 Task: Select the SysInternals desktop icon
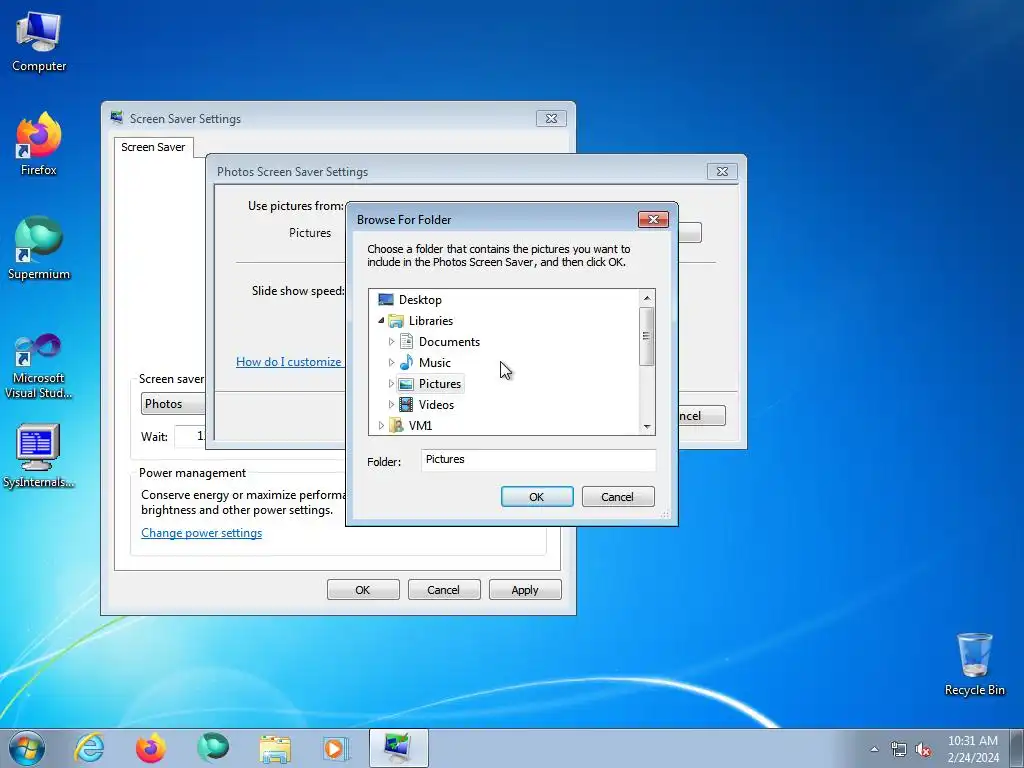pyautogui.click(x=39, y=456)
